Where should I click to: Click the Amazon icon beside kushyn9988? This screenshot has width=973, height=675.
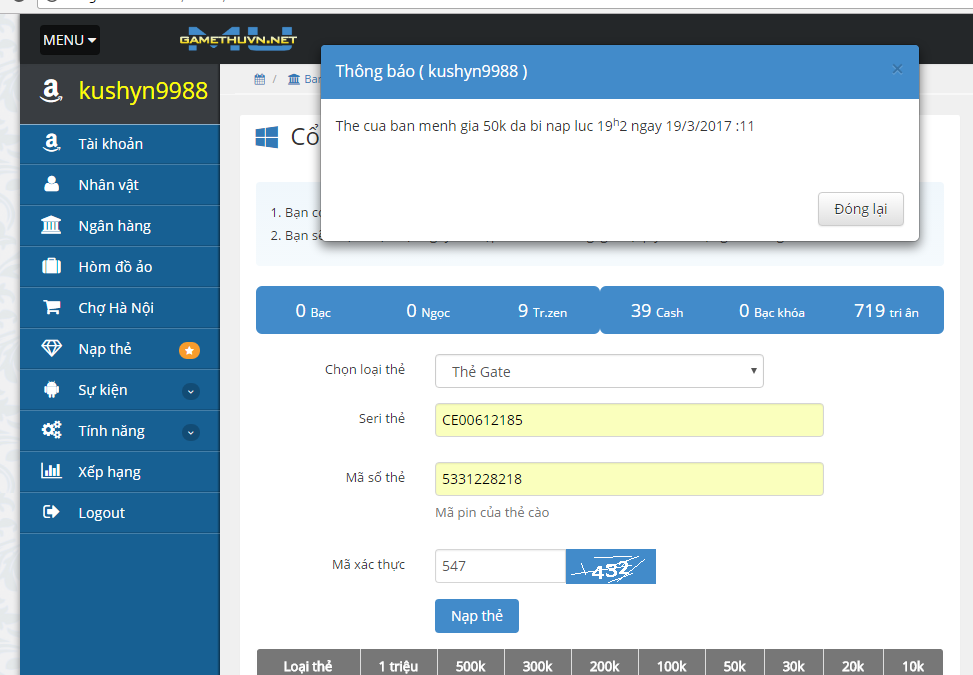coord(51,91)
